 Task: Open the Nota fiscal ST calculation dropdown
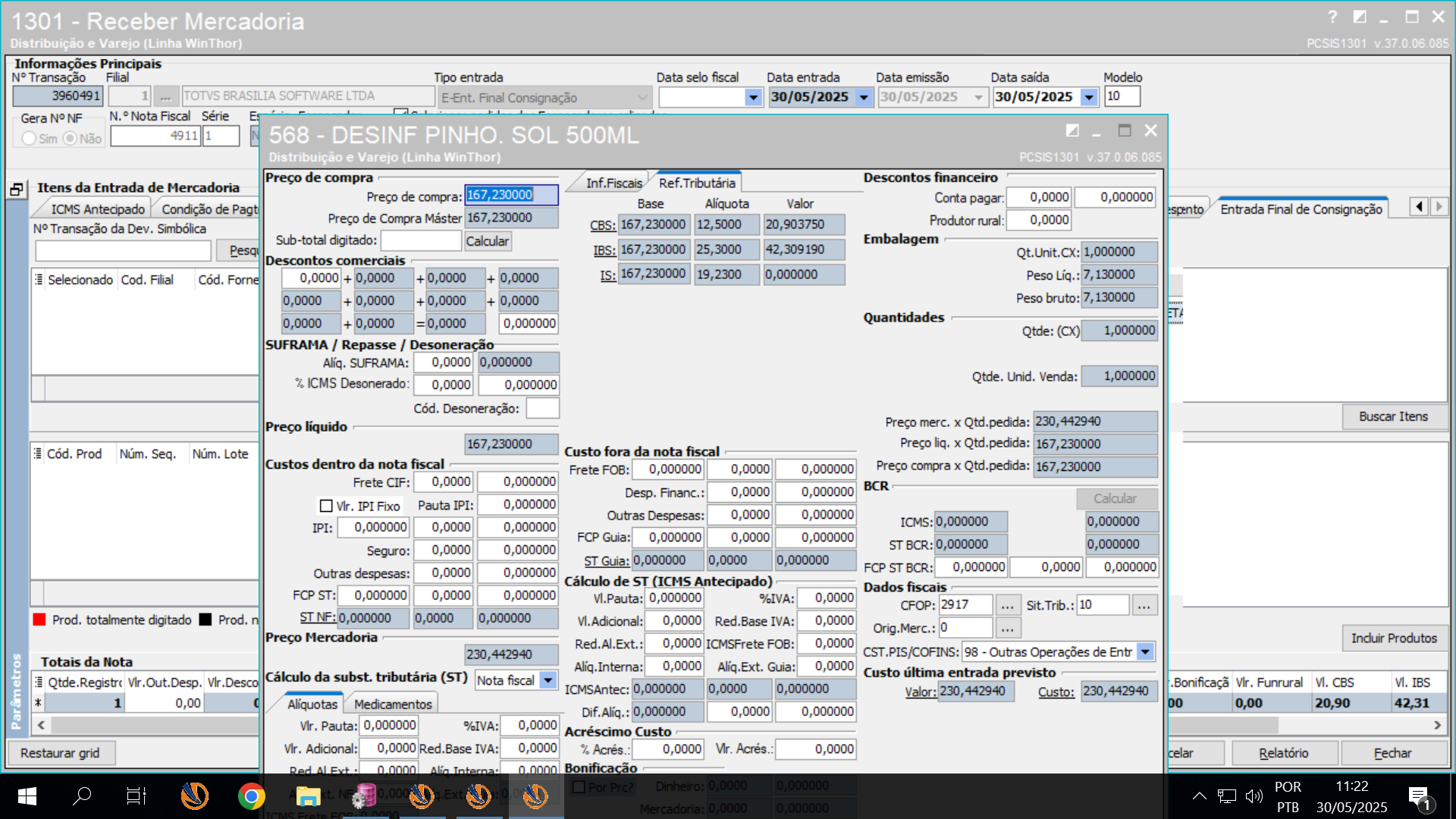548,680
